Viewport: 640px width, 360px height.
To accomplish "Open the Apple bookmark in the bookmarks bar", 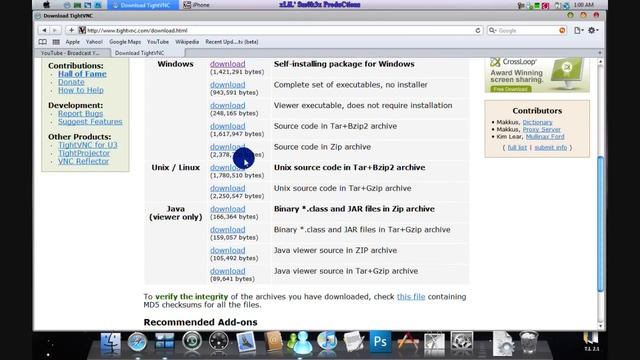I will point(73,42).
